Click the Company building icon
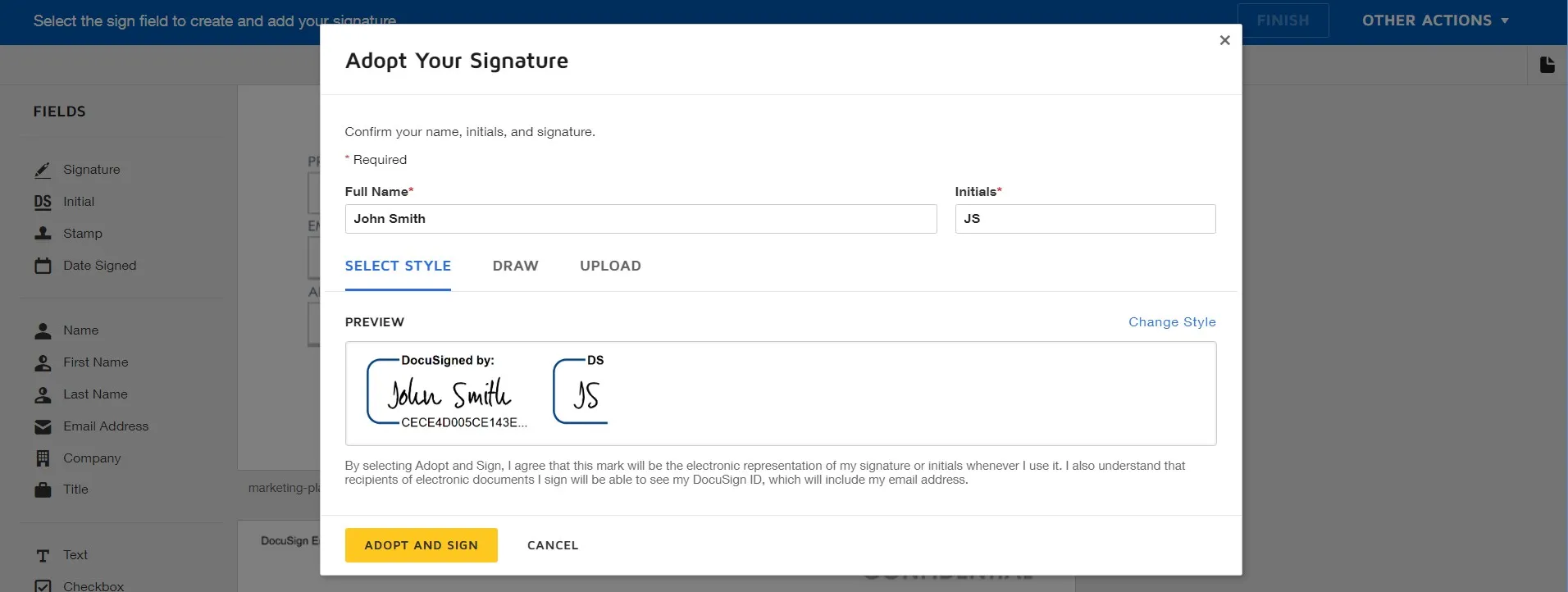The width and height of the screenshot is (1568, 592). [x=43, y=458]
